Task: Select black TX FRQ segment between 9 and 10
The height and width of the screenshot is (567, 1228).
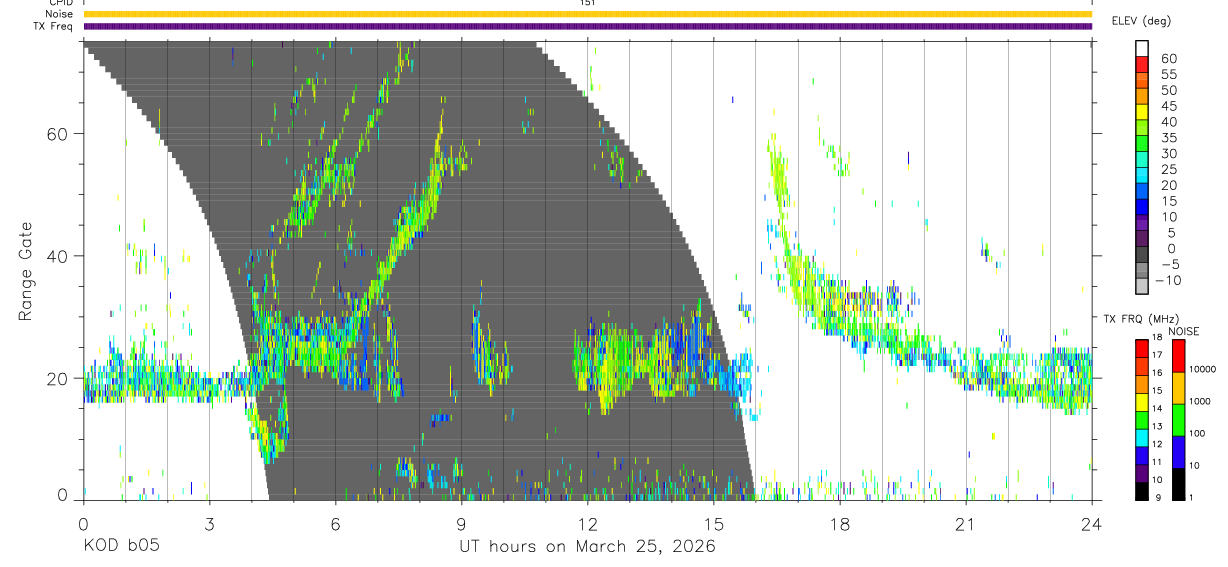Action: coord(1141,490)
